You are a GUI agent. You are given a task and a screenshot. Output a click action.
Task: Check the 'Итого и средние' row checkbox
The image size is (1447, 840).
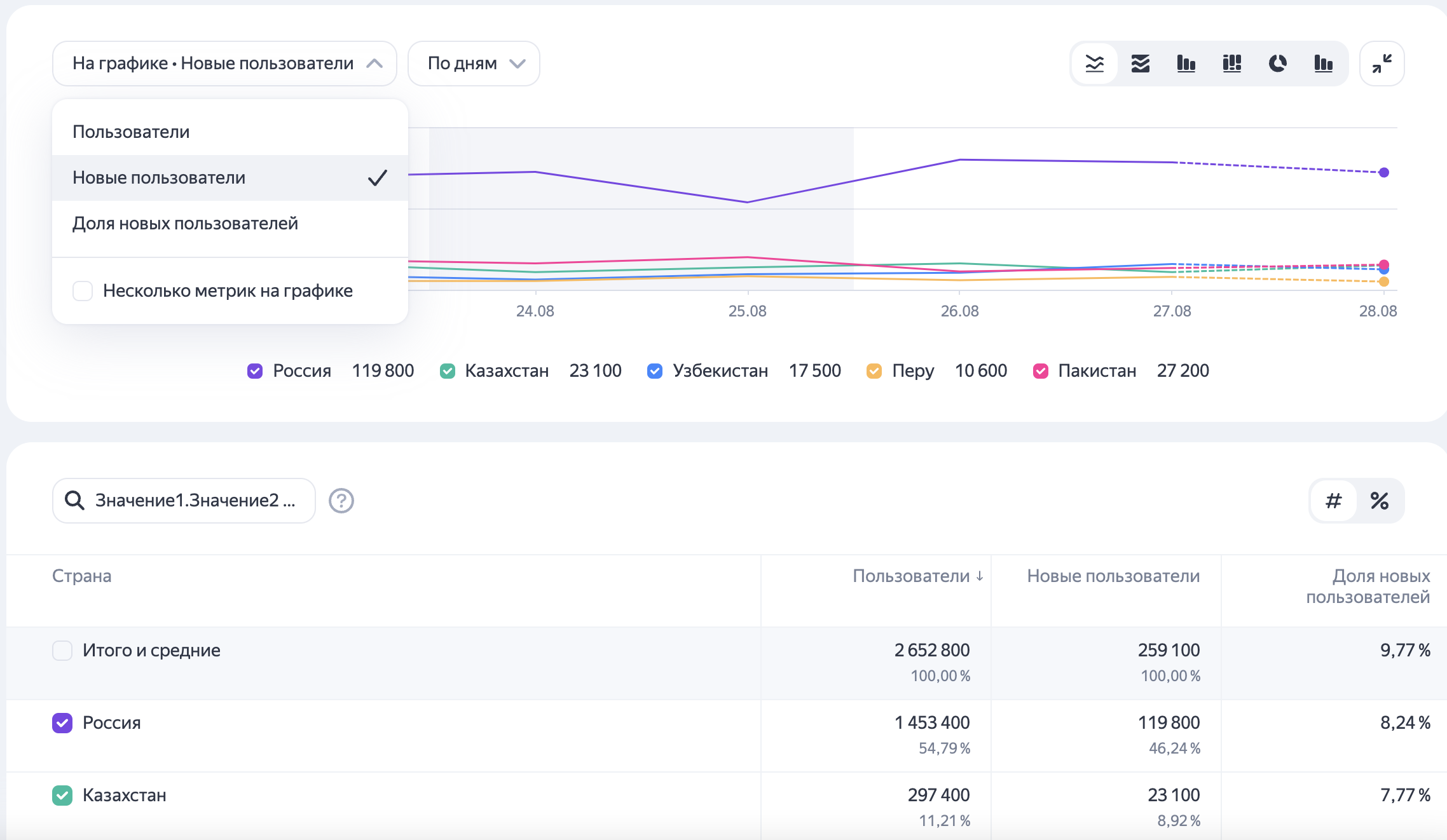[62, 651]
